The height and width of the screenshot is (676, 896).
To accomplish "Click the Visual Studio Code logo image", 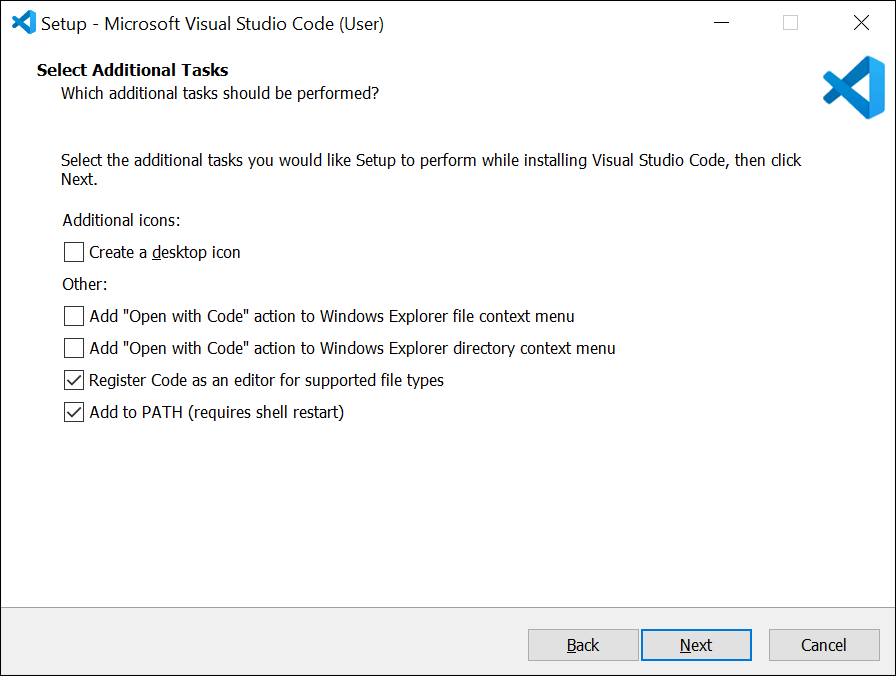I will click(854, 88).
